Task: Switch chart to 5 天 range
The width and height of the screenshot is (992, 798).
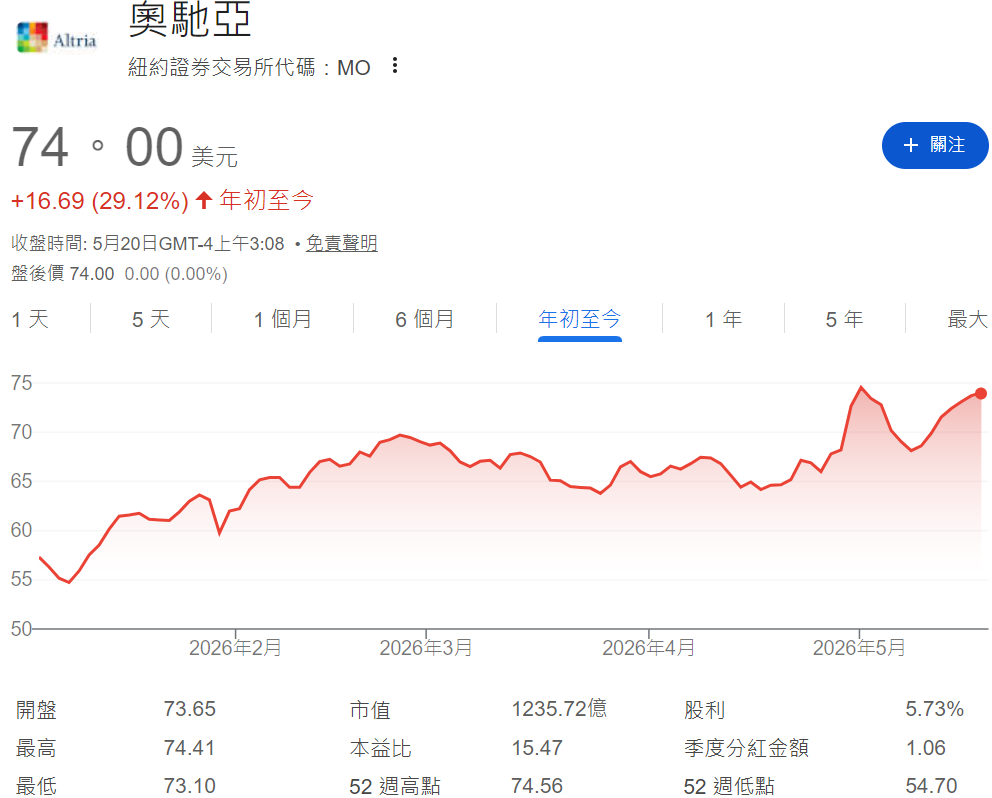Action: [151, 319]
